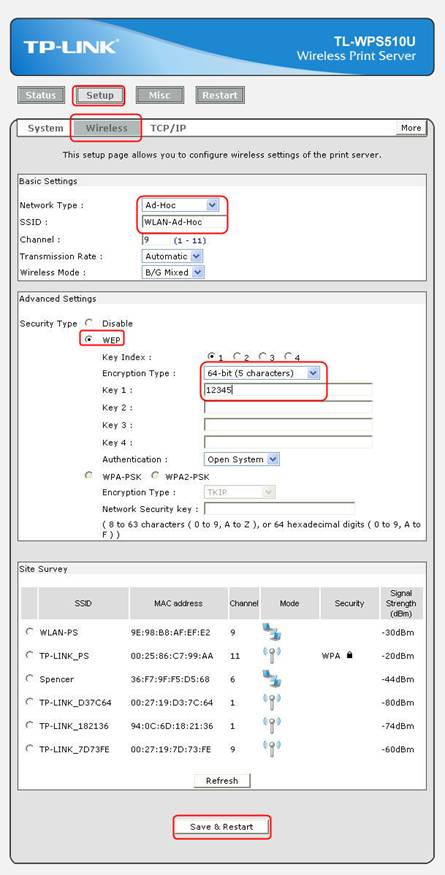Click the -30dBm signal strength value
Viewport: 445px width, 875px height.
click(x=400, y=633)
